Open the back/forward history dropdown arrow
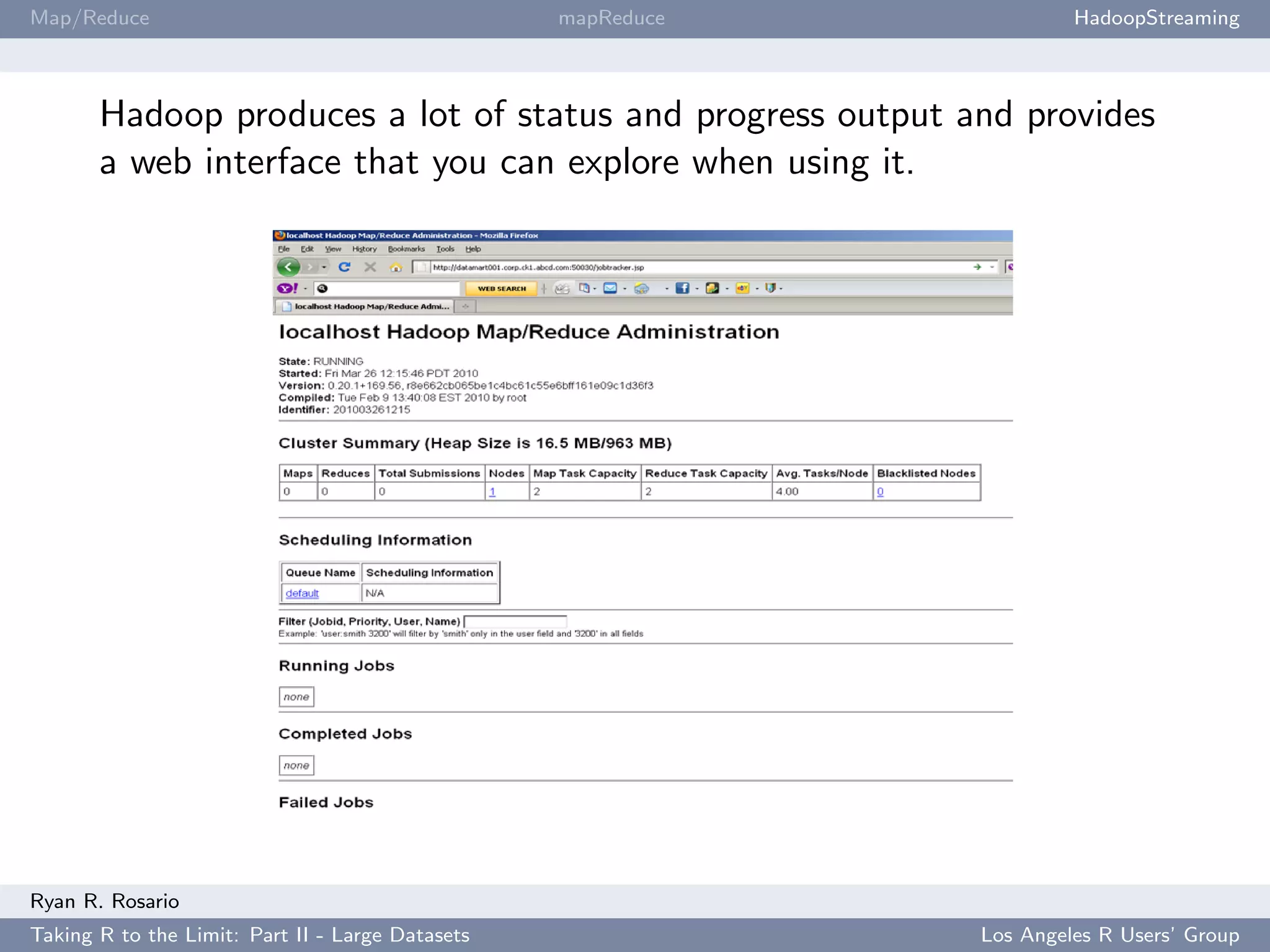 pyautogui.click(x=324, y=268)
